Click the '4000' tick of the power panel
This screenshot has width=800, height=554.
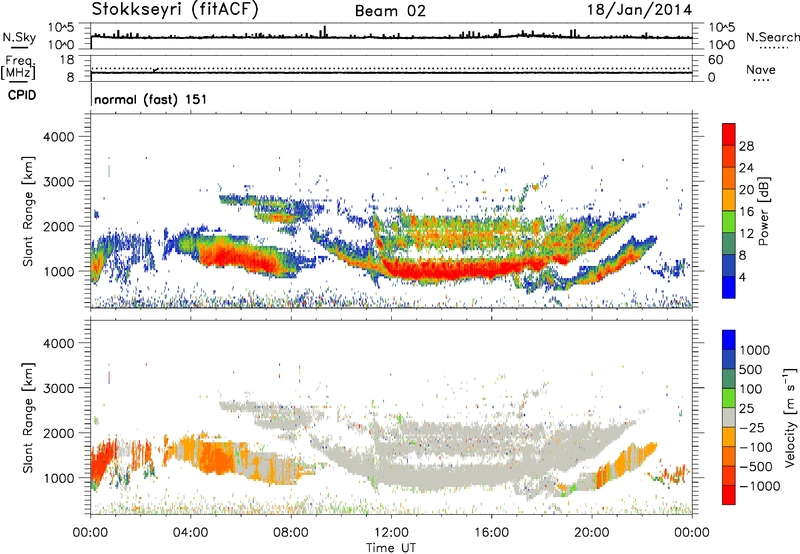(x=59, y=137)
